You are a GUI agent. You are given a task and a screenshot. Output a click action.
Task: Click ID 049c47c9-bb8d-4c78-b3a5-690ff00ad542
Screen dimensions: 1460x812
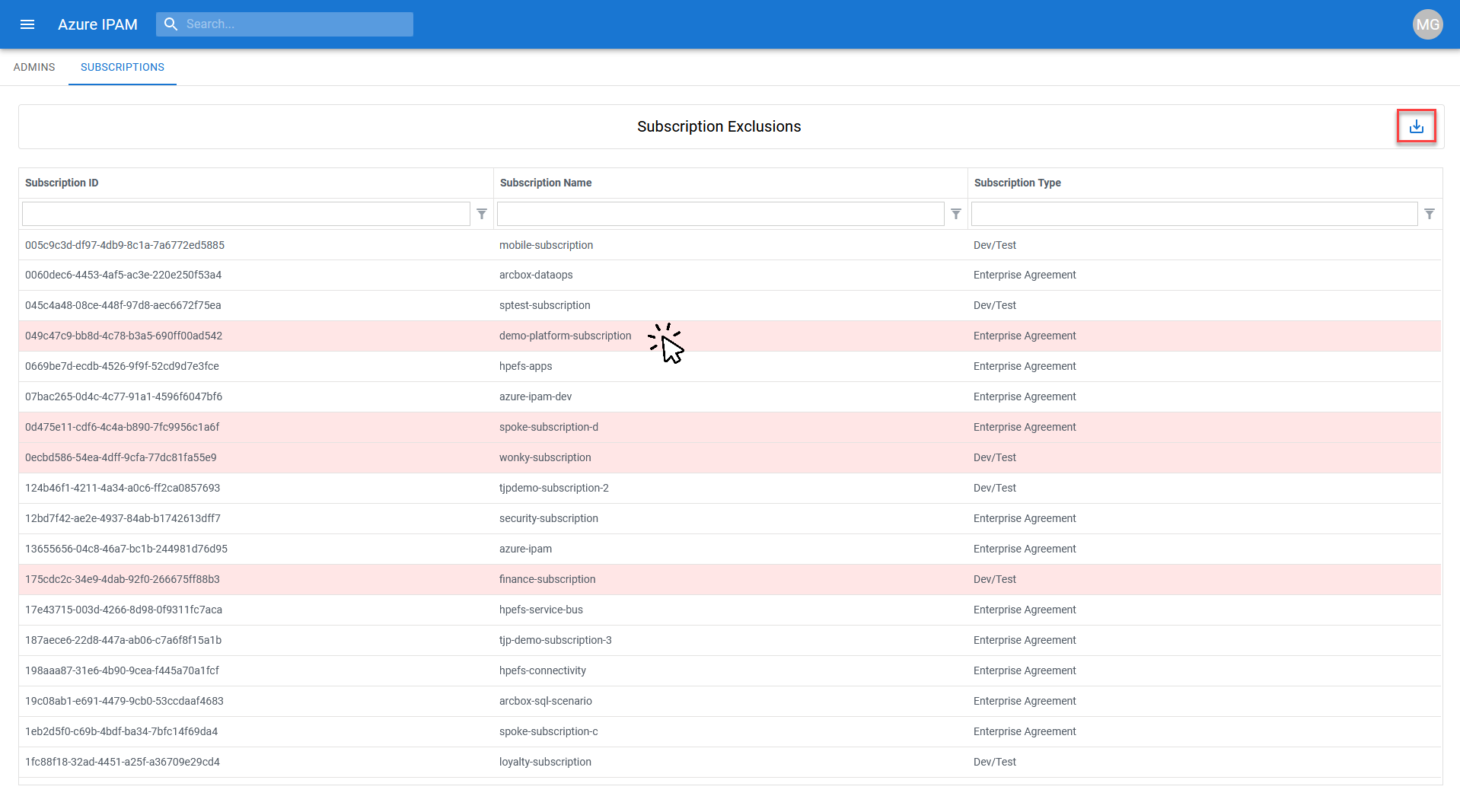[x=124, y=336]
